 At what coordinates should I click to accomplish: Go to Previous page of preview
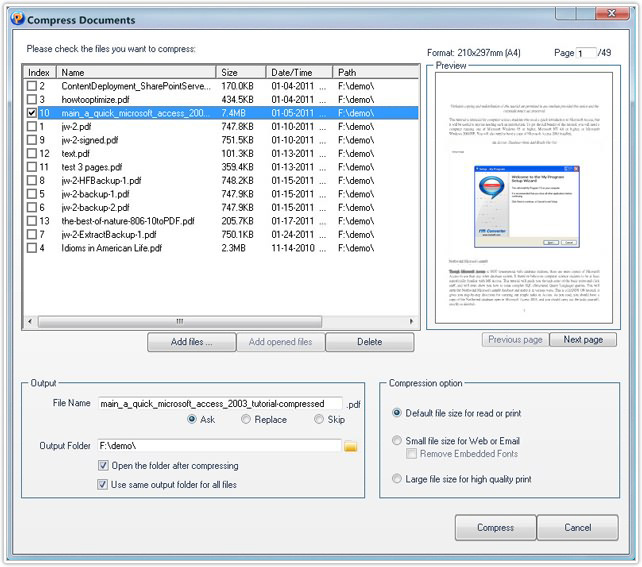click(515, 339)
